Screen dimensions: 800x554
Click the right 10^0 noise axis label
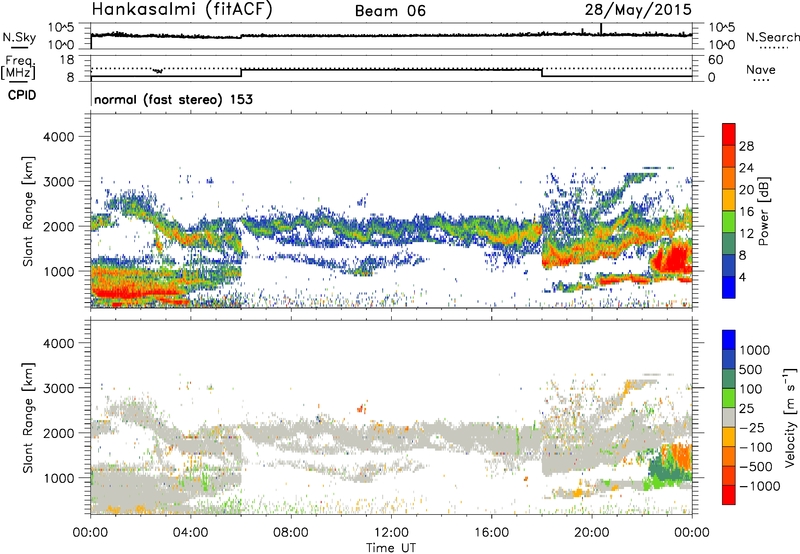pos(722,44)
